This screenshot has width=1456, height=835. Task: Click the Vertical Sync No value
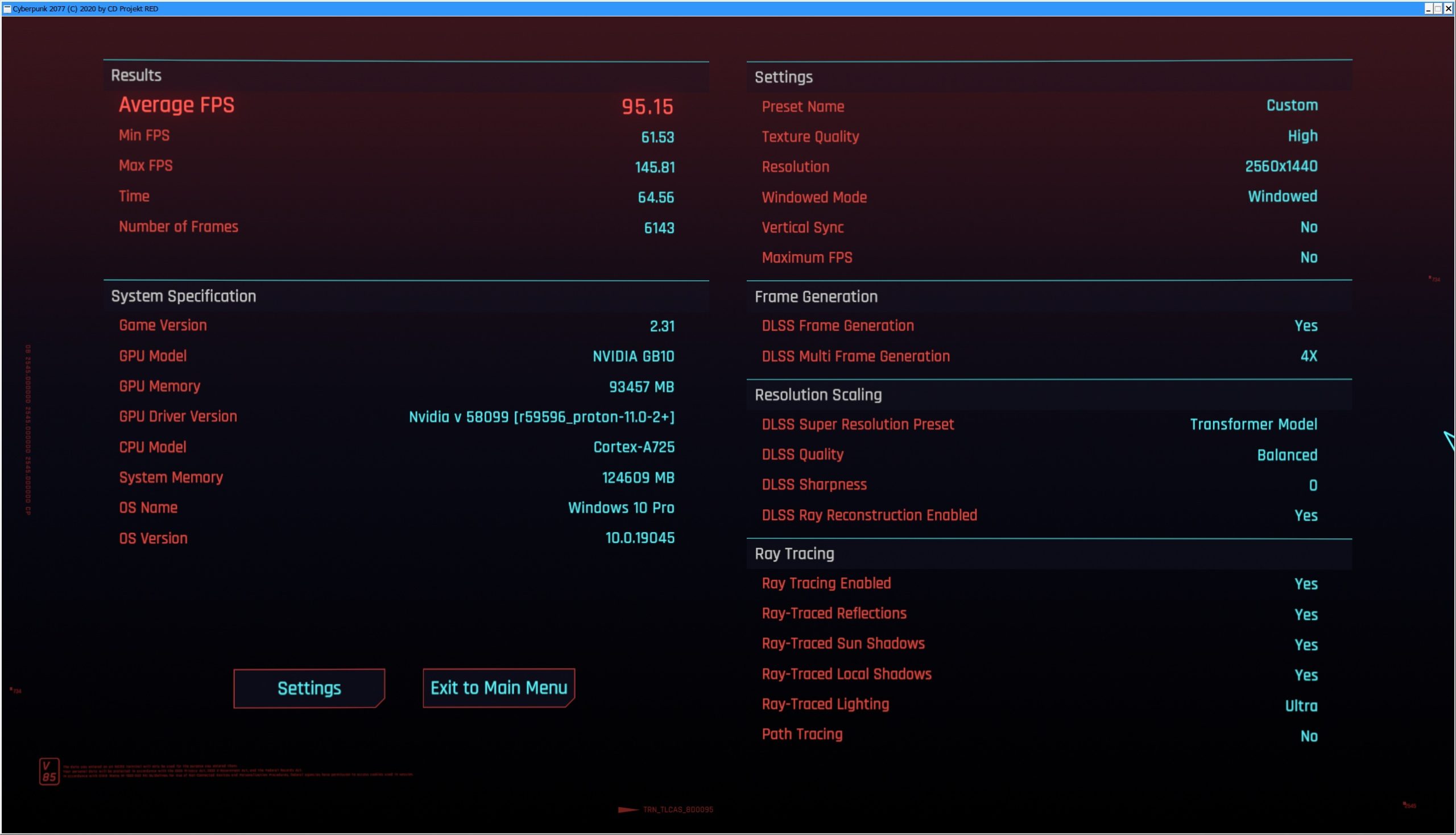[1309, 227]
